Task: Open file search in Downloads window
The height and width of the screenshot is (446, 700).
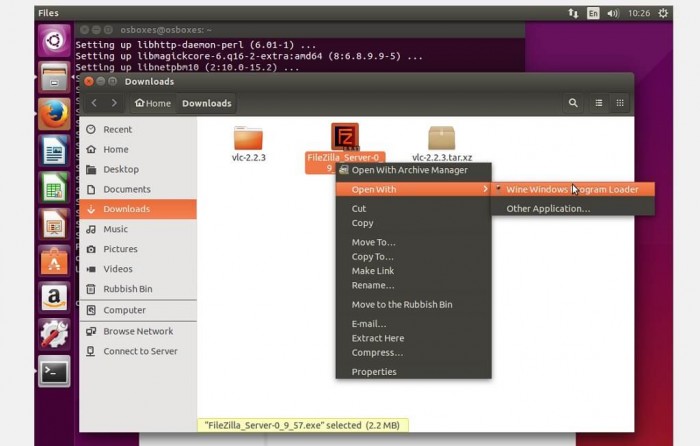Action: [573, 103]
